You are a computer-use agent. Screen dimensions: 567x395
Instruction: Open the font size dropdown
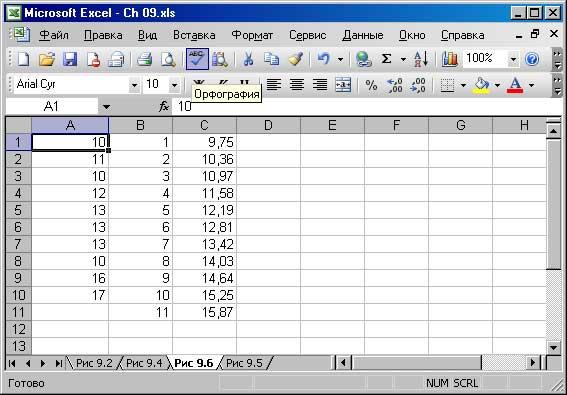pyautogui.click(x=174, y=85)
